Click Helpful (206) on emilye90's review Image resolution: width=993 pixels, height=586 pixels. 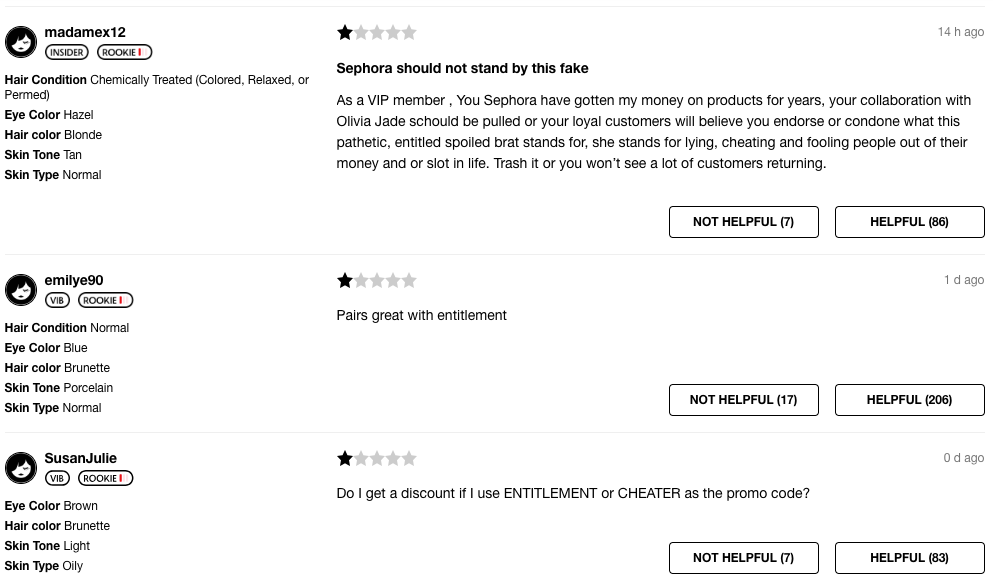click(x=909, y=400)
